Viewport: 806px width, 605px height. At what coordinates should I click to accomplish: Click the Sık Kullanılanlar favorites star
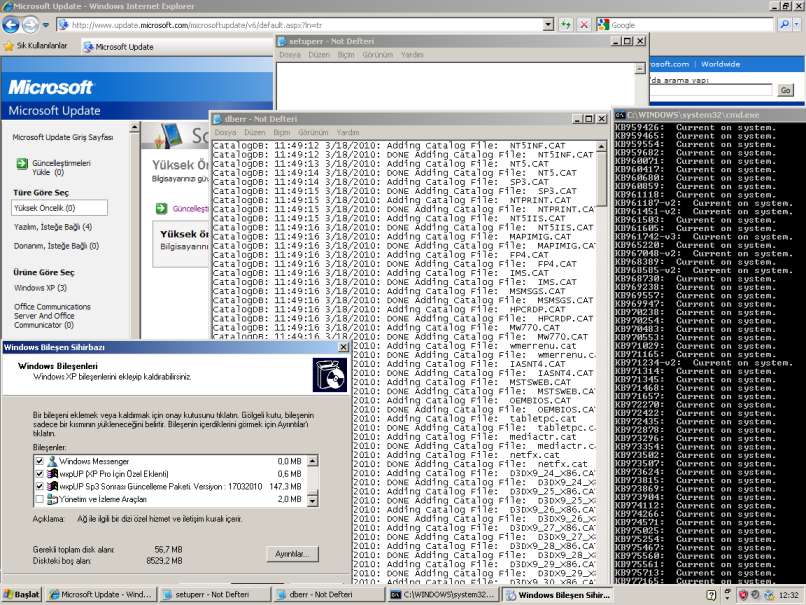[x=9, y=46]
